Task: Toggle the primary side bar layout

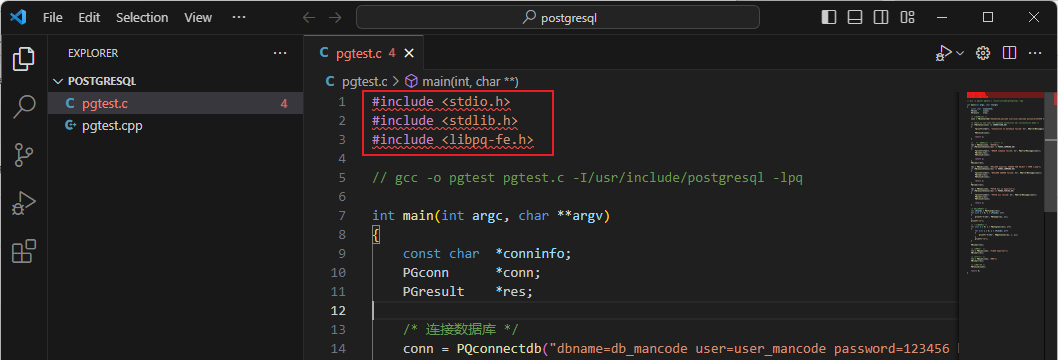Action: pyautogui.click(x=829, y=18)
